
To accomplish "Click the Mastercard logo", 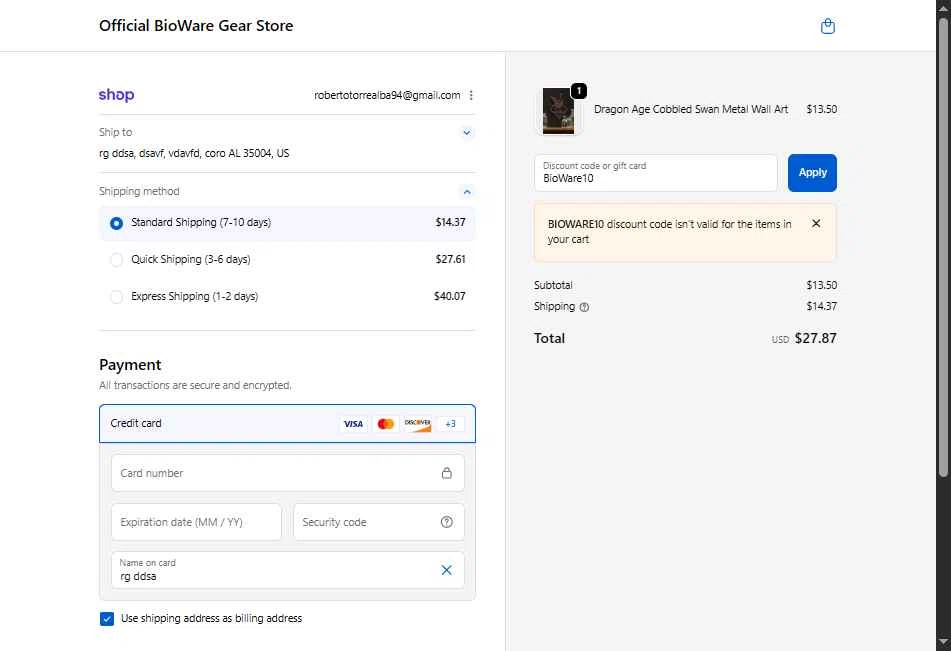I will (386, 423).
